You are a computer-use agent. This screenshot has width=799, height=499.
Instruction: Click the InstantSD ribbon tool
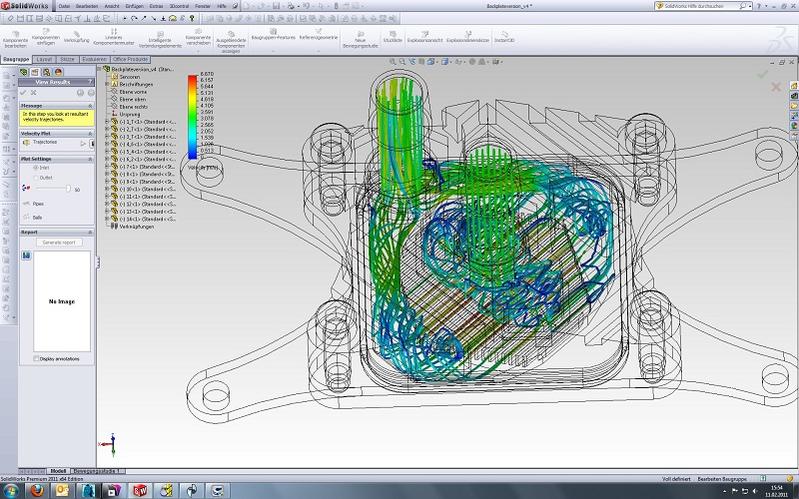(504, 37)
